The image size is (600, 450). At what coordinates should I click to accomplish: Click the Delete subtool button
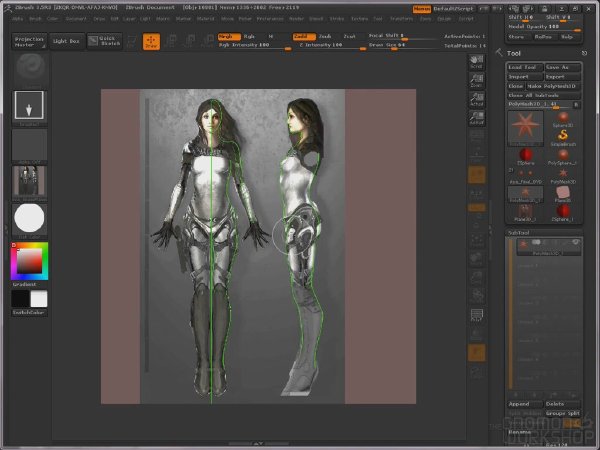coord(562,404)
